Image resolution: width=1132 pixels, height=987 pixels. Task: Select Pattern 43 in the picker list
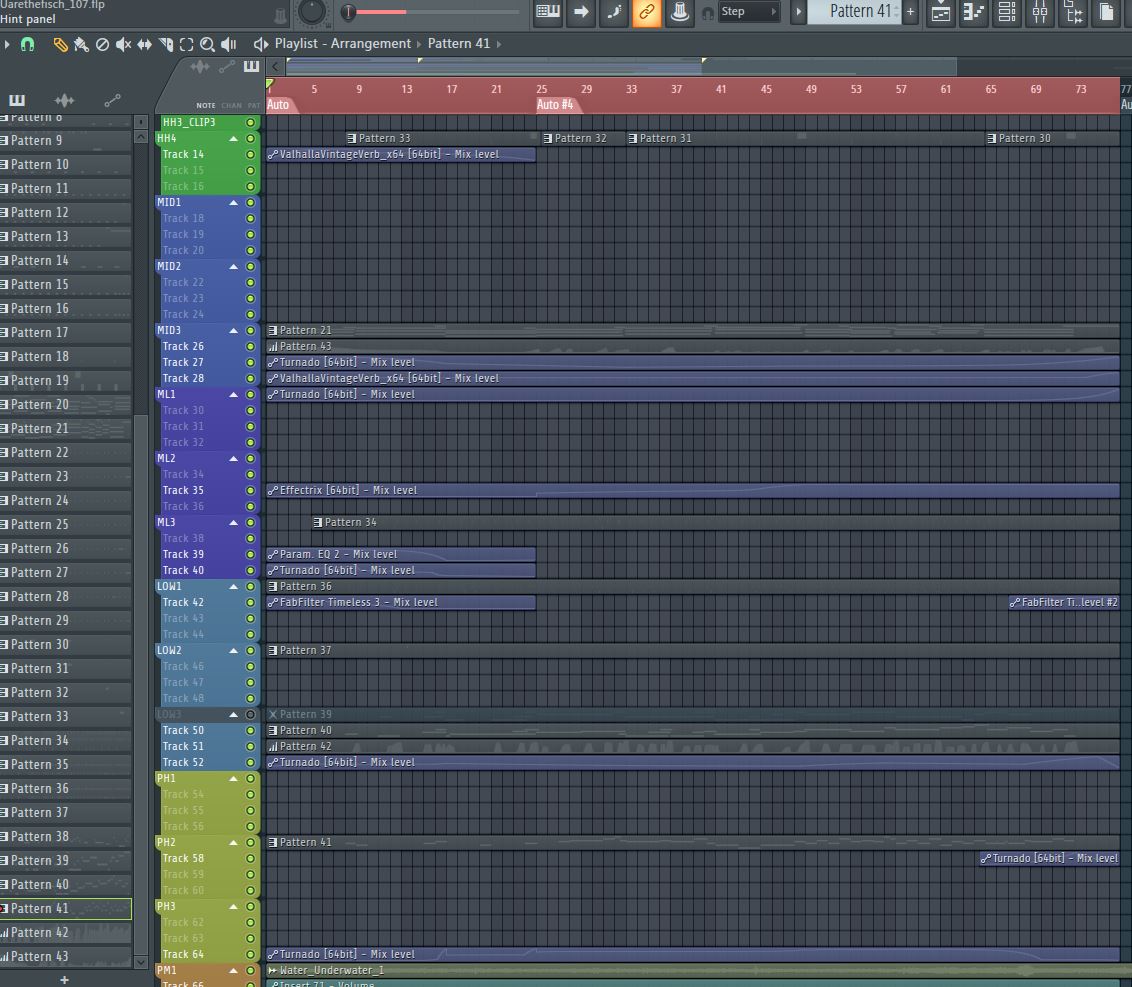[66, 957]
